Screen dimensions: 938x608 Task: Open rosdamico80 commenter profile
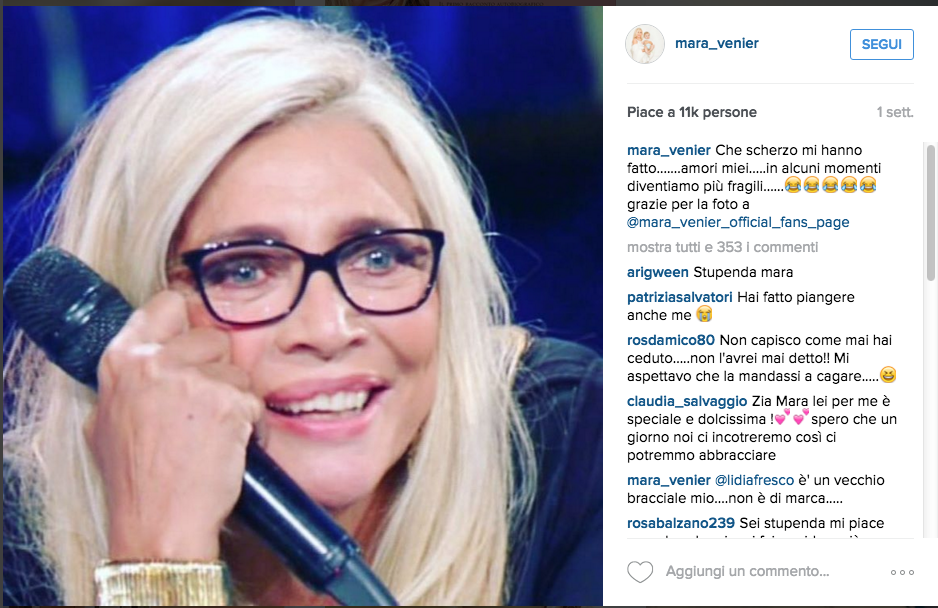[671, 341]
